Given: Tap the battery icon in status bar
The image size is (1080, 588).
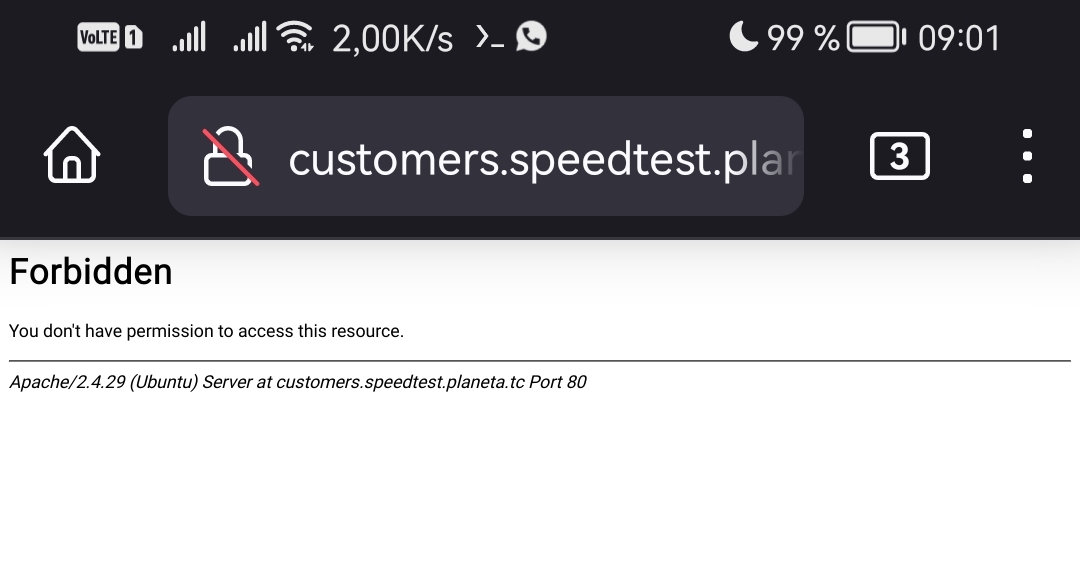Looking at the screenshot, I should click(876, 37).
